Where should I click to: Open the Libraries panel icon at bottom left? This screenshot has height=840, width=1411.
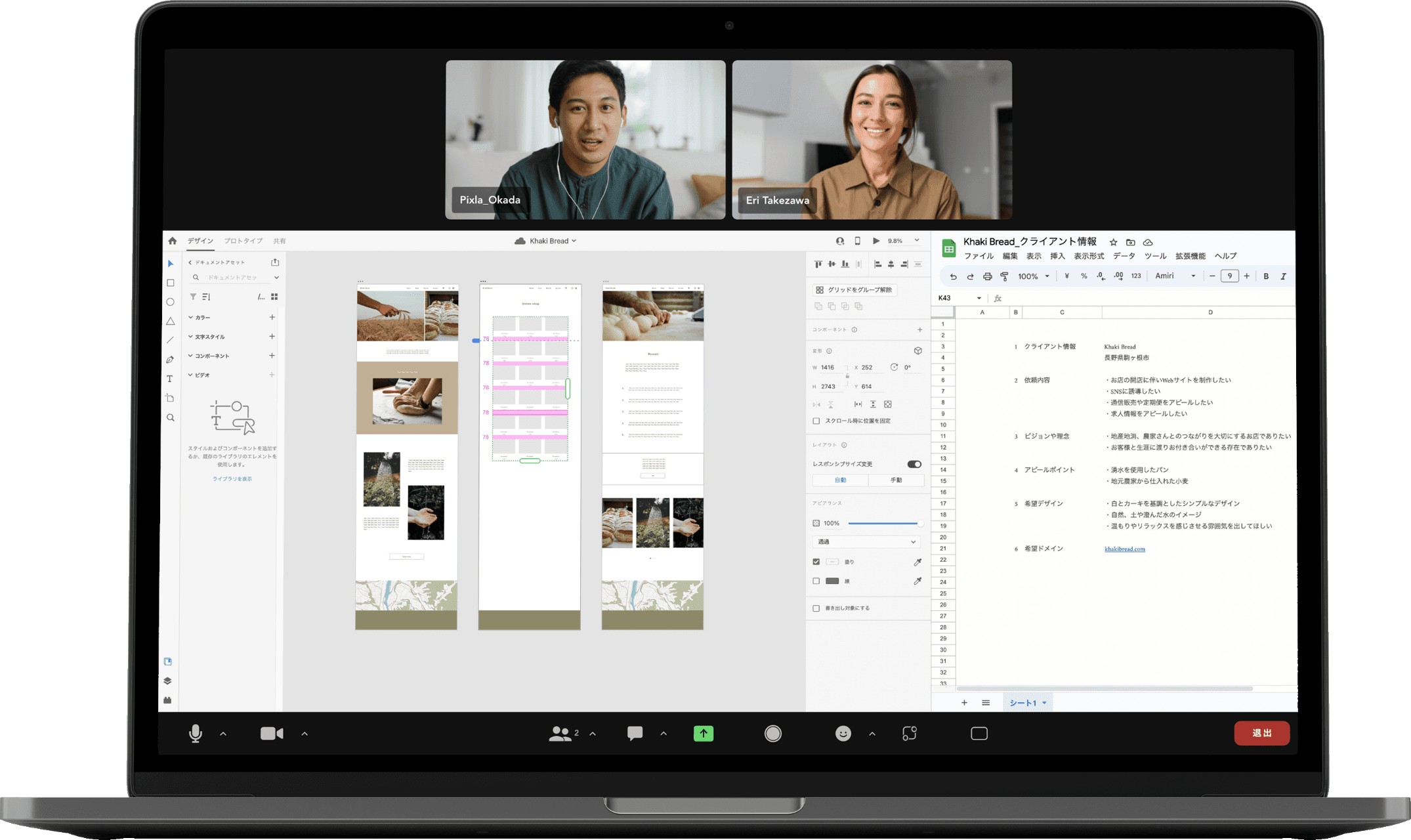point(168,661)
